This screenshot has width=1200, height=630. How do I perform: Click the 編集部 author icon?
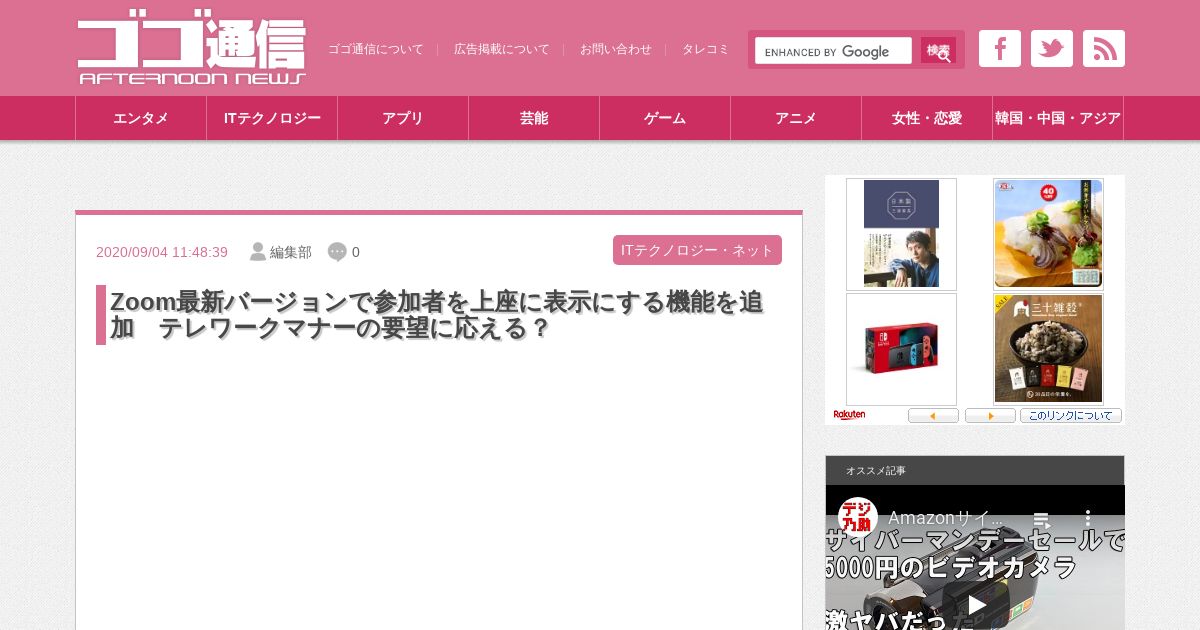click(258, 252)
